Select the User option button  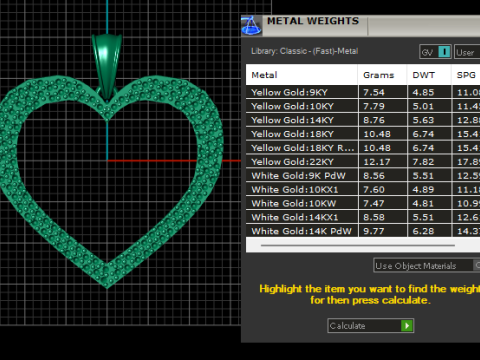(467, 52)
